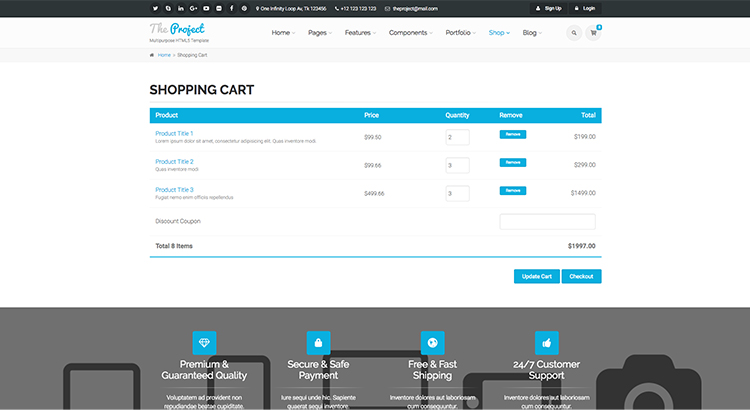Image resolution: width=750 pixels, height=410 pixels.
Task: Focus the quantity field for Product Title 3
Action: click(457, 193)
